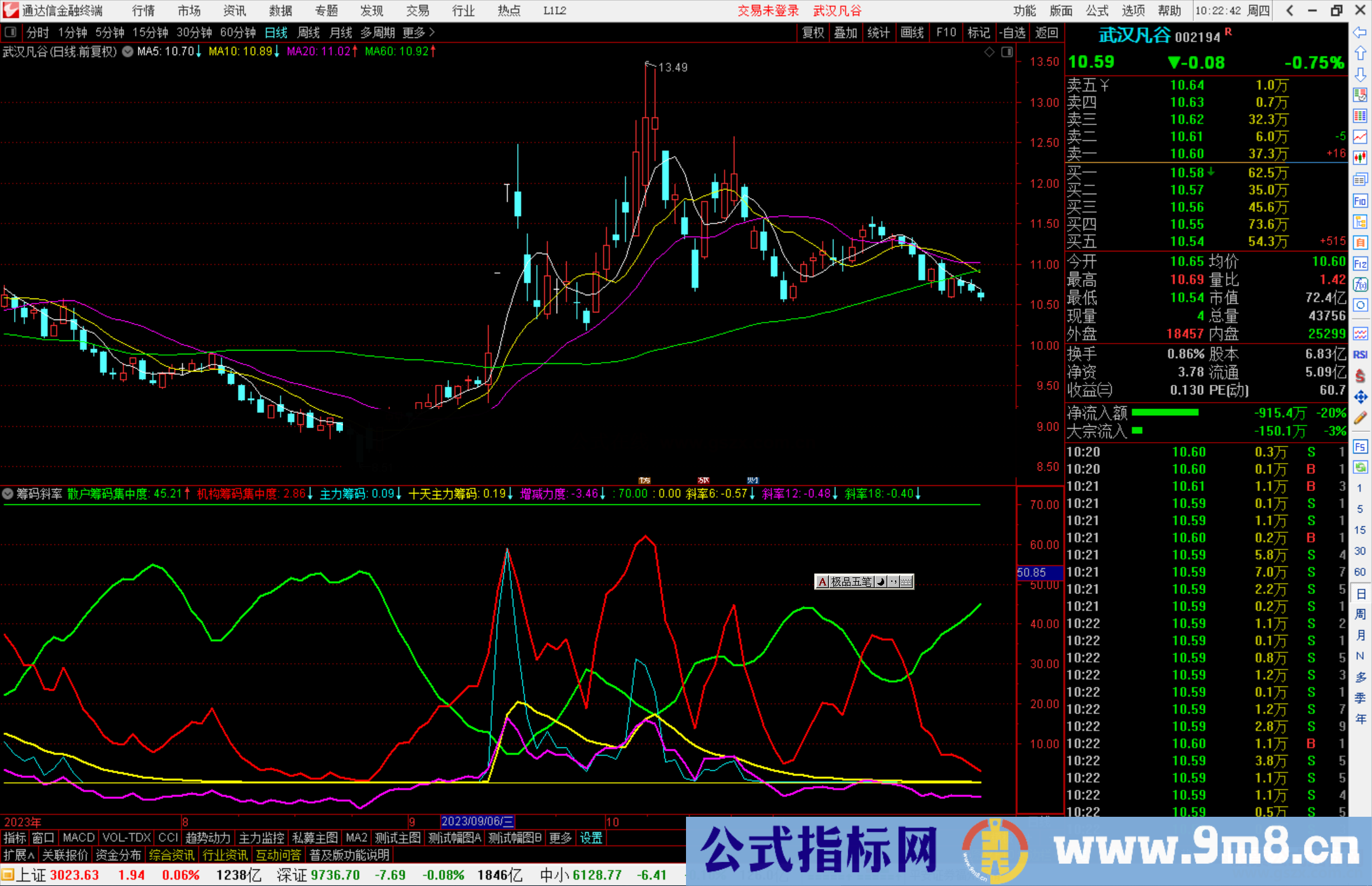Open the 公式 menu
The image size is (1372, 886).
point(1097,11)
